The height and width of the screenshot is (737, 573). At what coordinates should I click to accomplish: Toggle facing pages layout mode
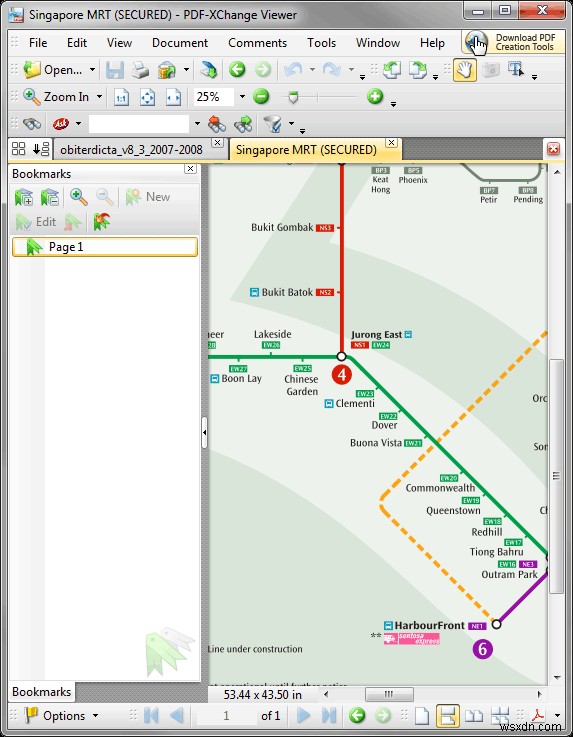point(474,715)
